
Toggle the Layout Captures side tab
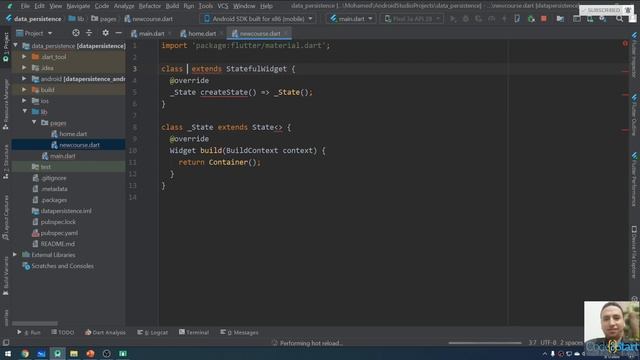6,218
